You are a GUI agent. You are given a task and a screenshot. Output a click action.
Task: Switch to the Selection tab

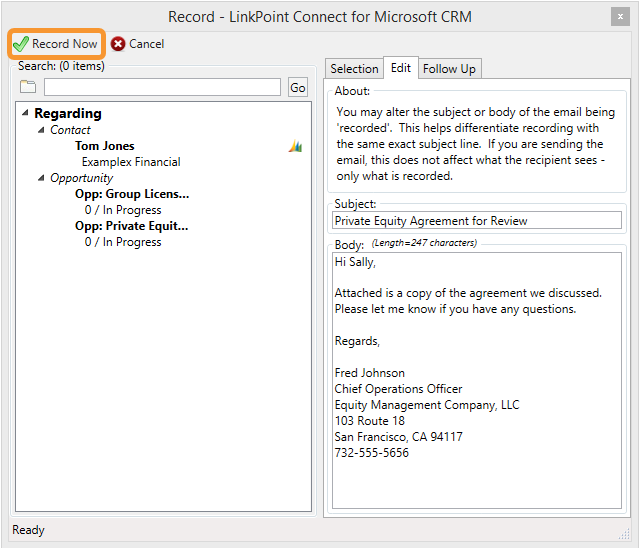(354, 69)
